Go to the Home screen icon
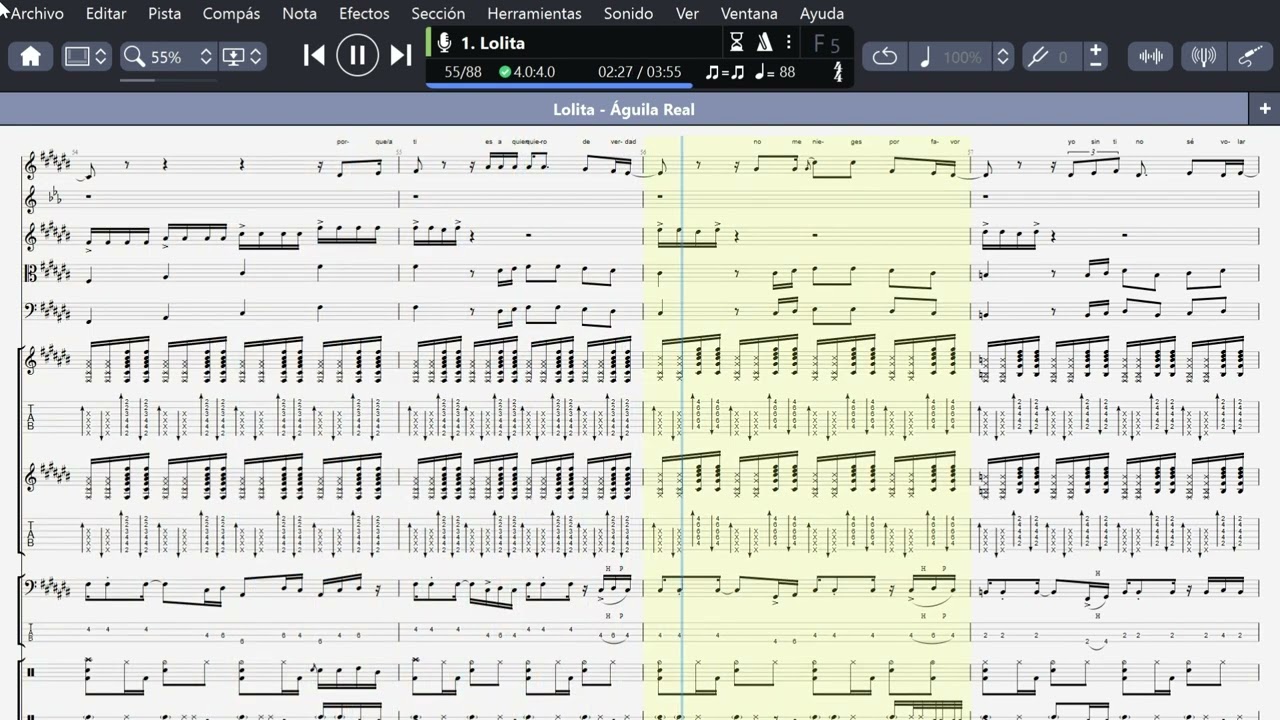Image resolution: width=1280 pixels, height=720 pixels. (x=30, y=57)
